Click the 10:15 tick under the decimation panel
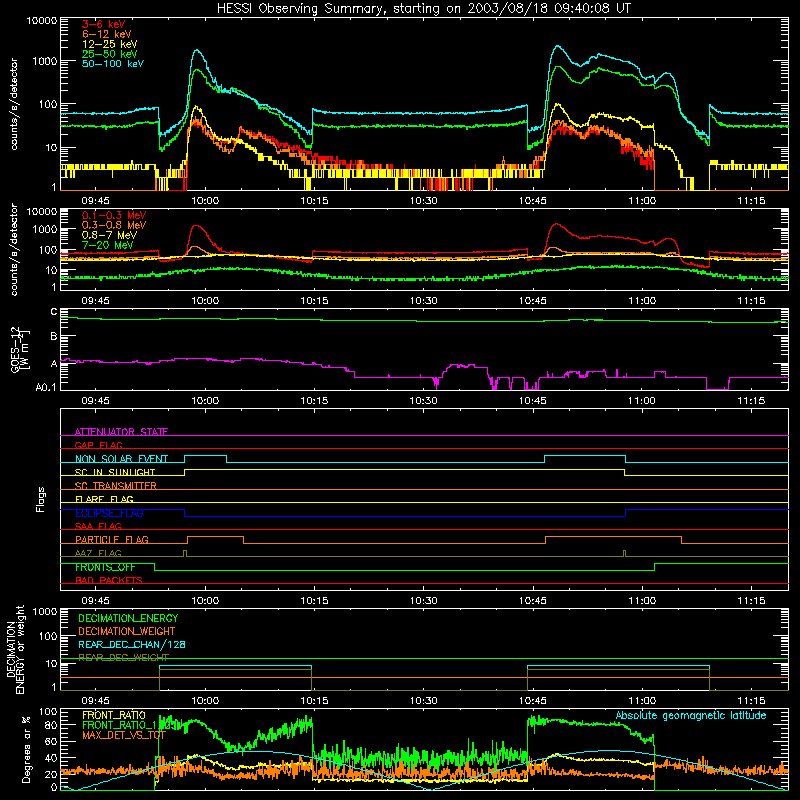 pos(314,701)
